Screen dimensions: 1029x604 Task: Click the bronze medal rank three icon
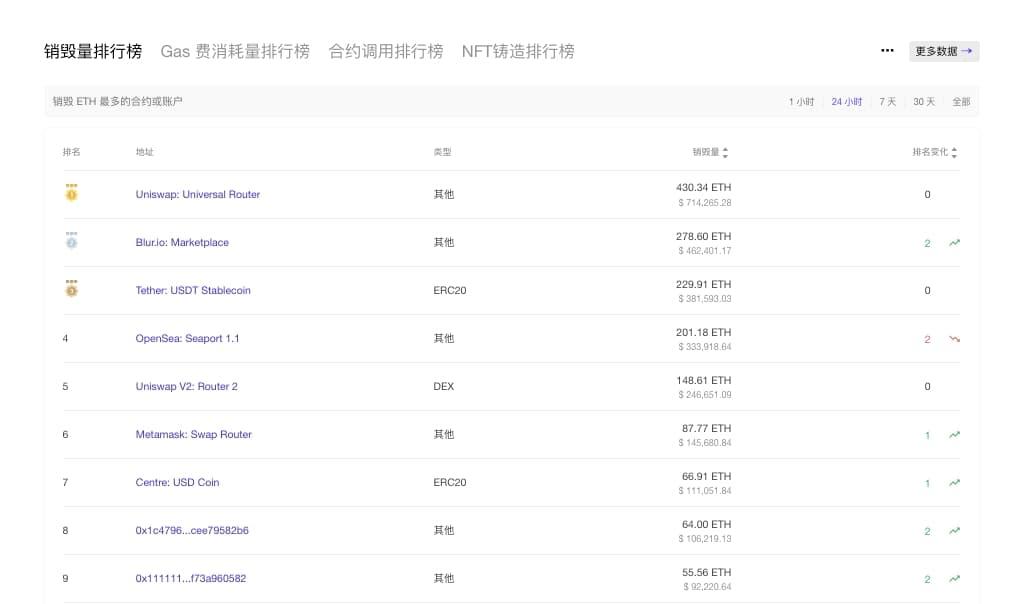[x=71, y=289]
